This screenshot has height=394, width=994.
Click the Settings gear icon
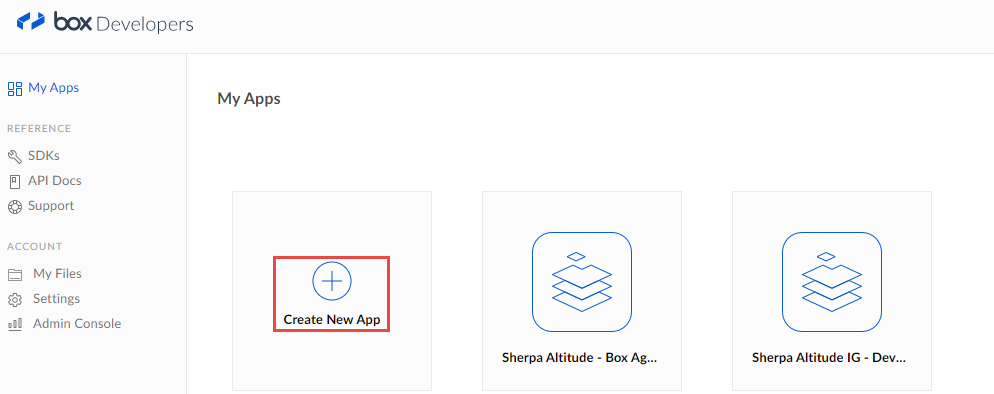point(15,299)
